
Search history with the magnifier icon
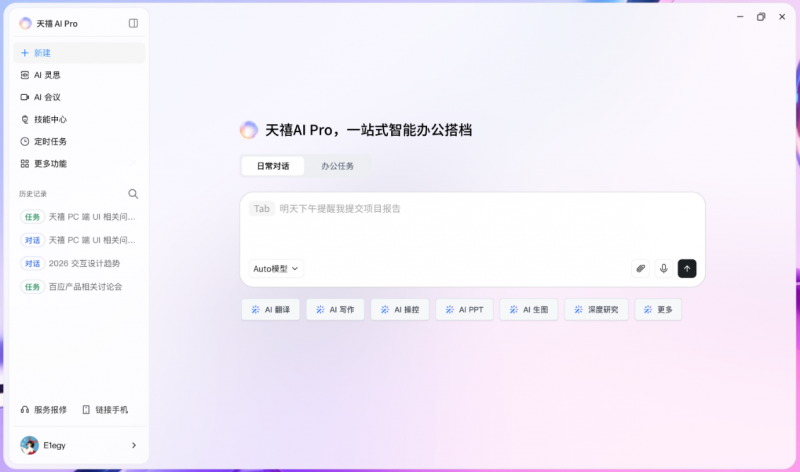[133, 194]
